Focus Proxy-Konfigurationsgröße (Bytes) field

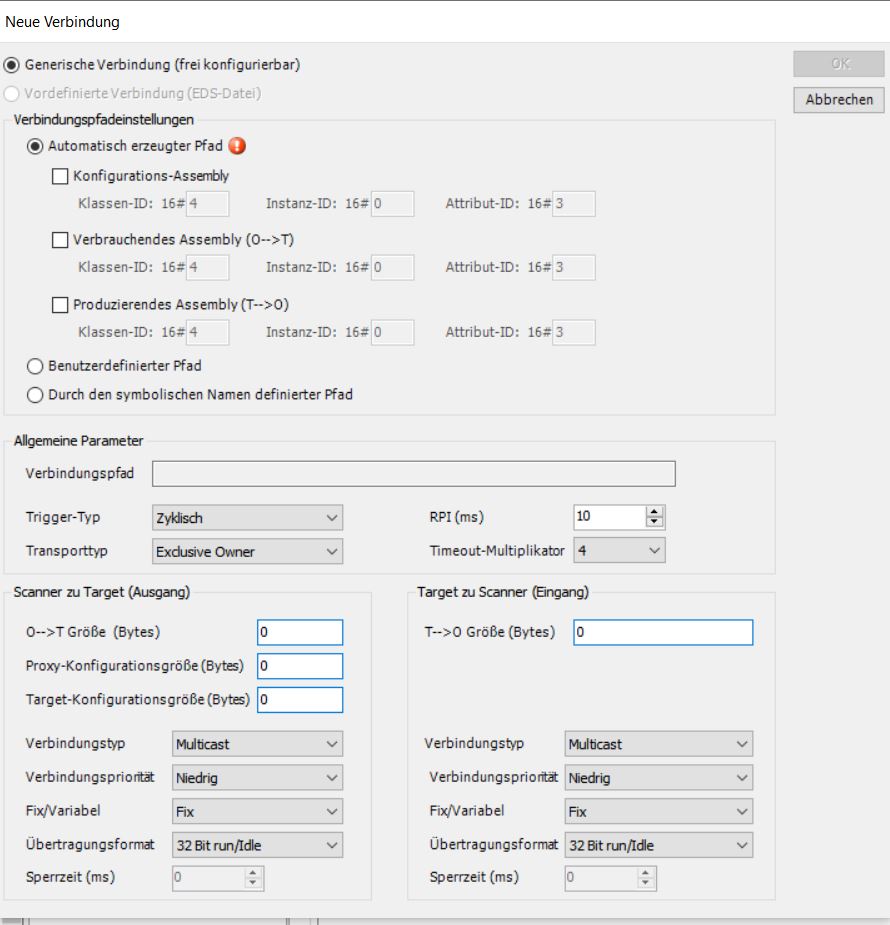[x=300, y=665]
